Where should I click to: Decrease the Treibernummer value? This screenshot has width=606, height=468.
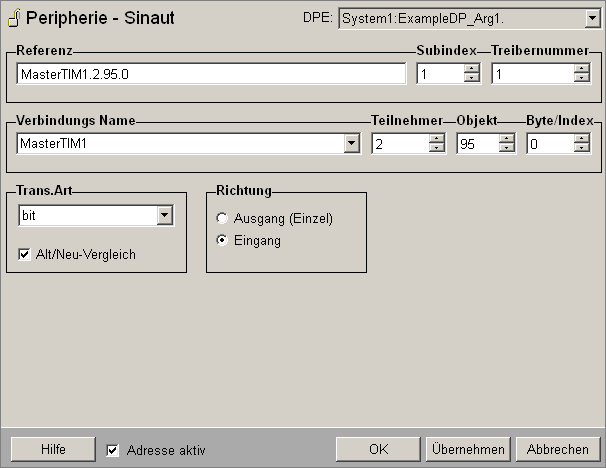click(582, 77)
